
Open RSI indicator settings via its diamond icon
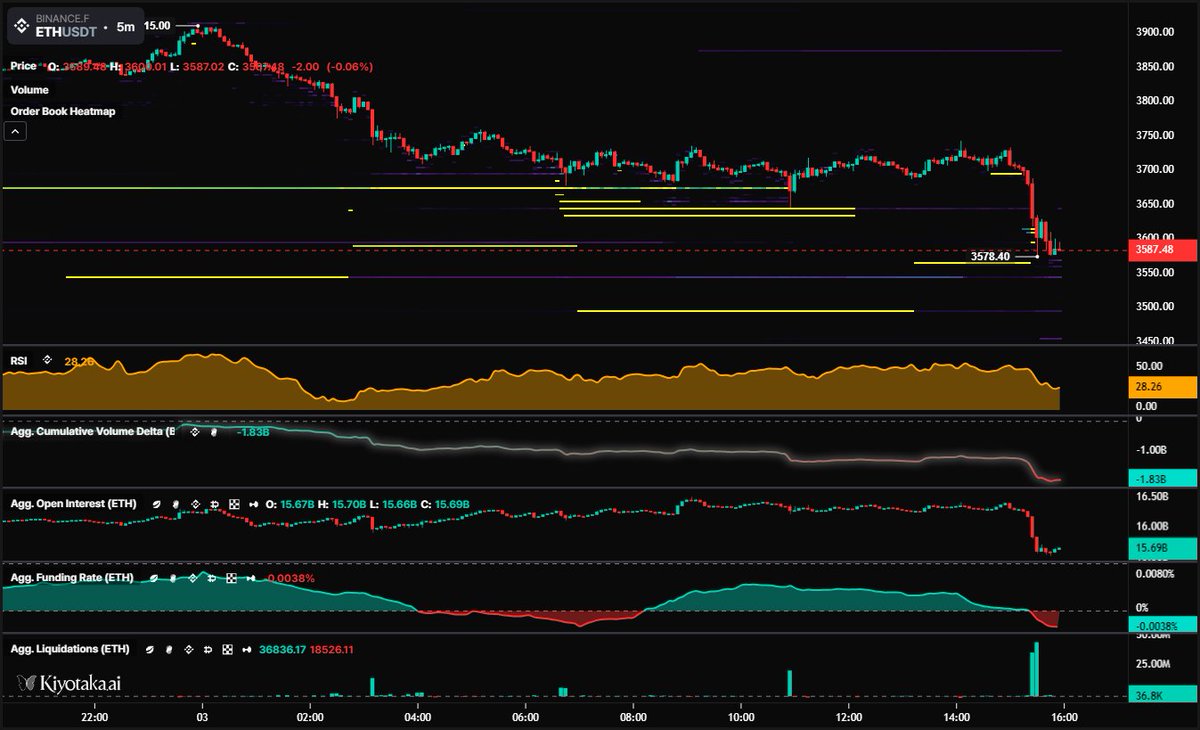coord(46,360)
